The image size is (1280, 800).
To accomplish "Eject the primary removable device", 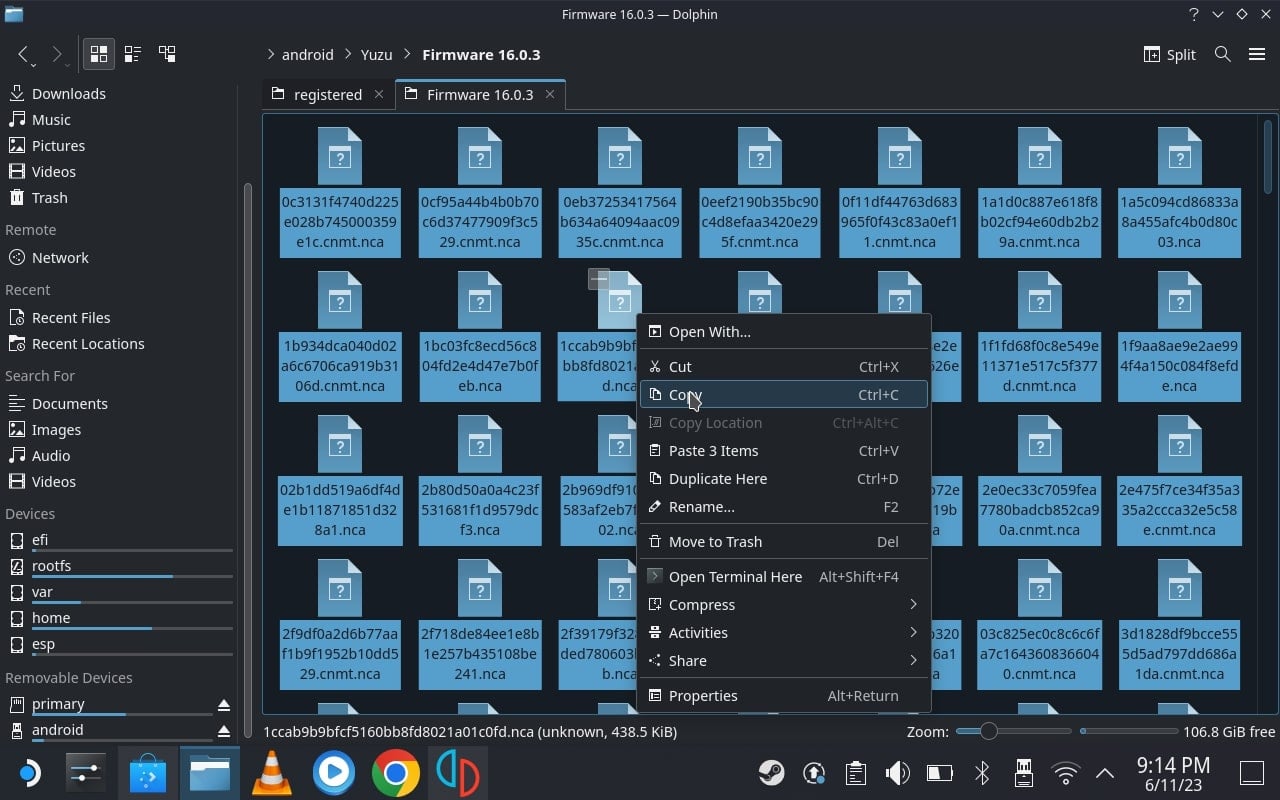I will click(223, 705).
